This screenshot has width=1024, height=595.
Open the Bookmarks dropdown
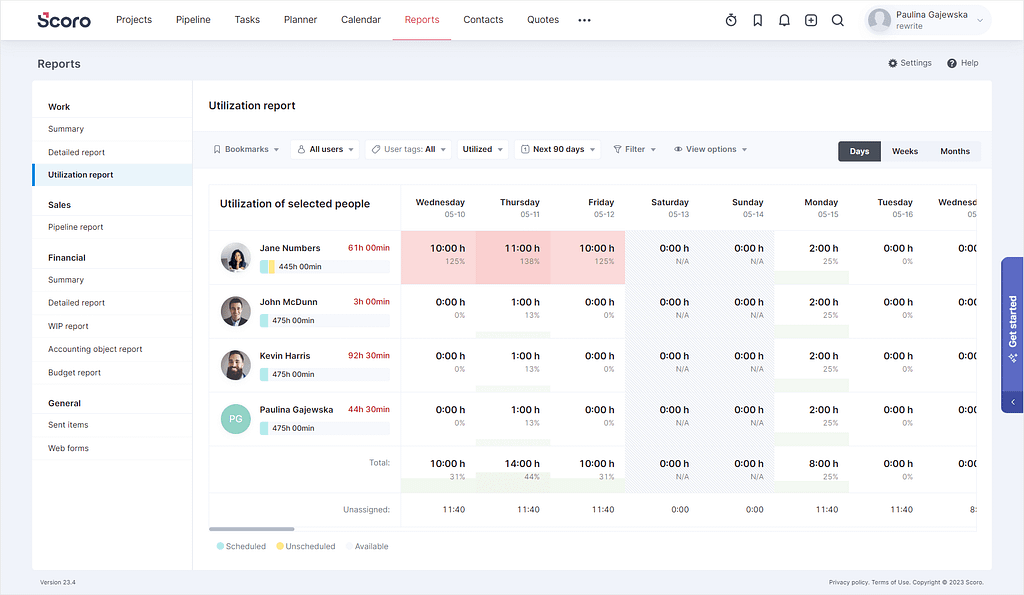pyautogui.click(x=246, y=150)
